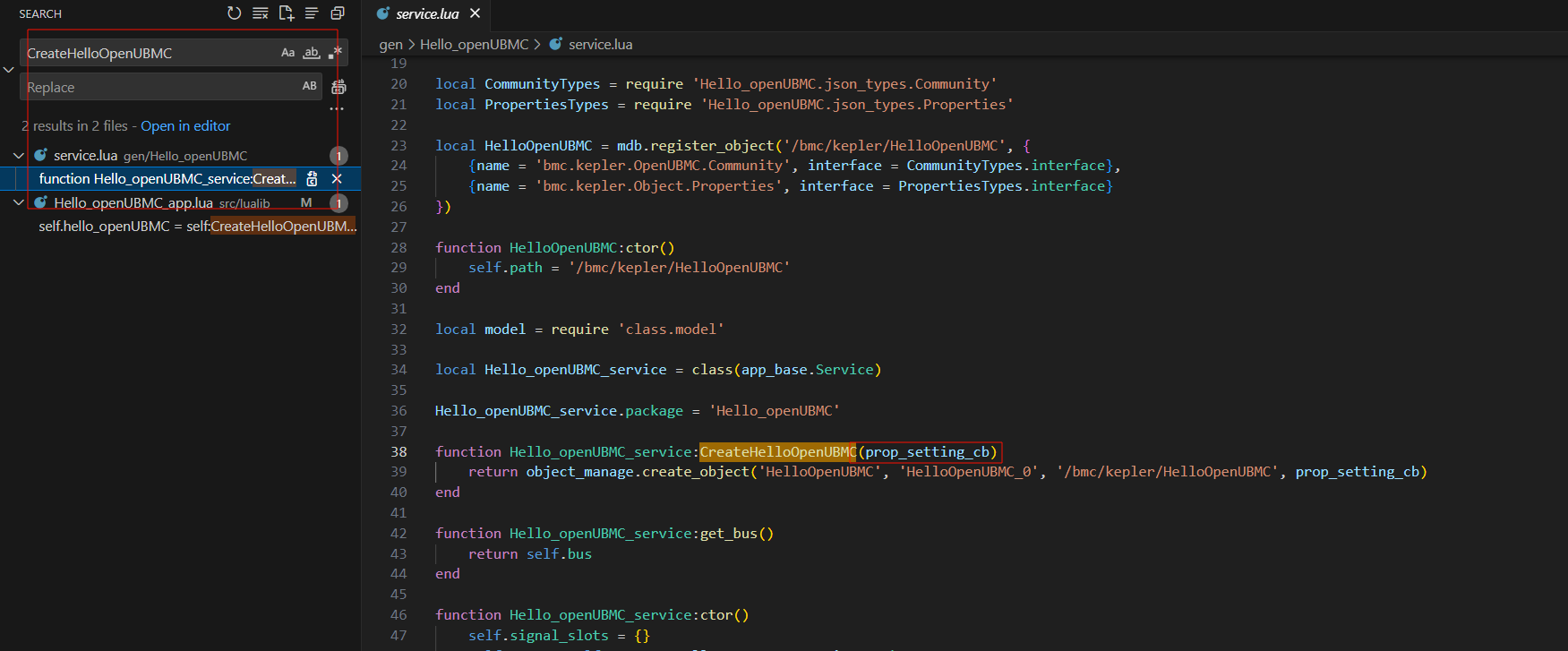Collapse service.lua search result group
Screen dimensions: 1568x651
tap(19, 156)
